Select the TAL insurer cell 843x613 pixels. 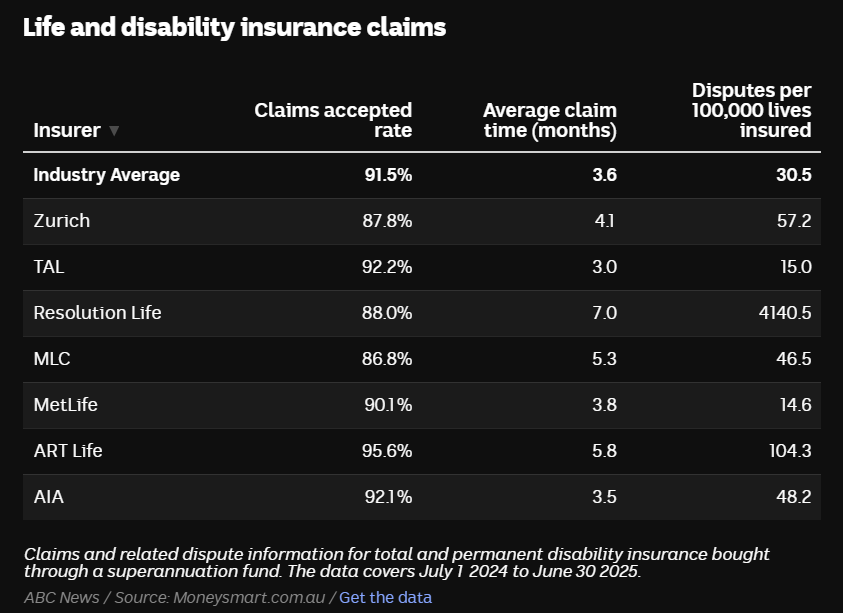(x=49, y=267)
